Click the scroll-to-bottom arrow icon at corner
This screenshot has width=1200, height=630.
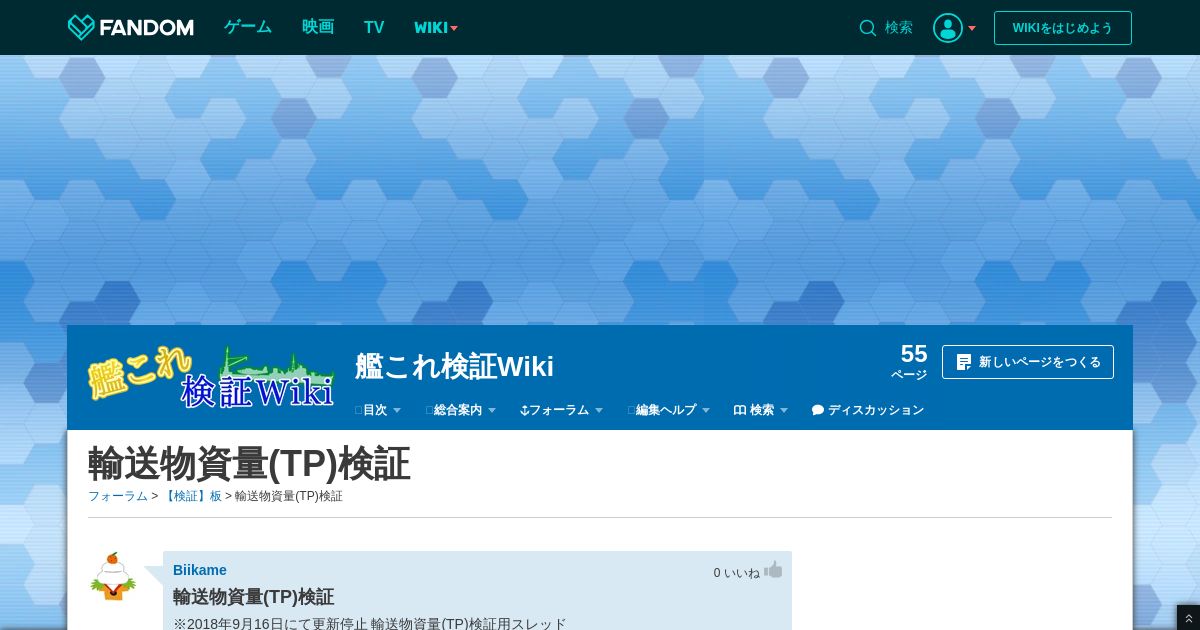click(x=1188, y=618)
